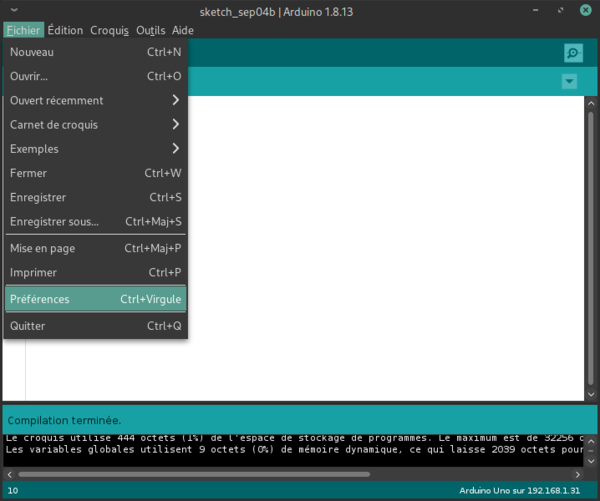Click console horizontal scroll right arrow
Viewport: 600px width, 501px height.
(577, 475)
